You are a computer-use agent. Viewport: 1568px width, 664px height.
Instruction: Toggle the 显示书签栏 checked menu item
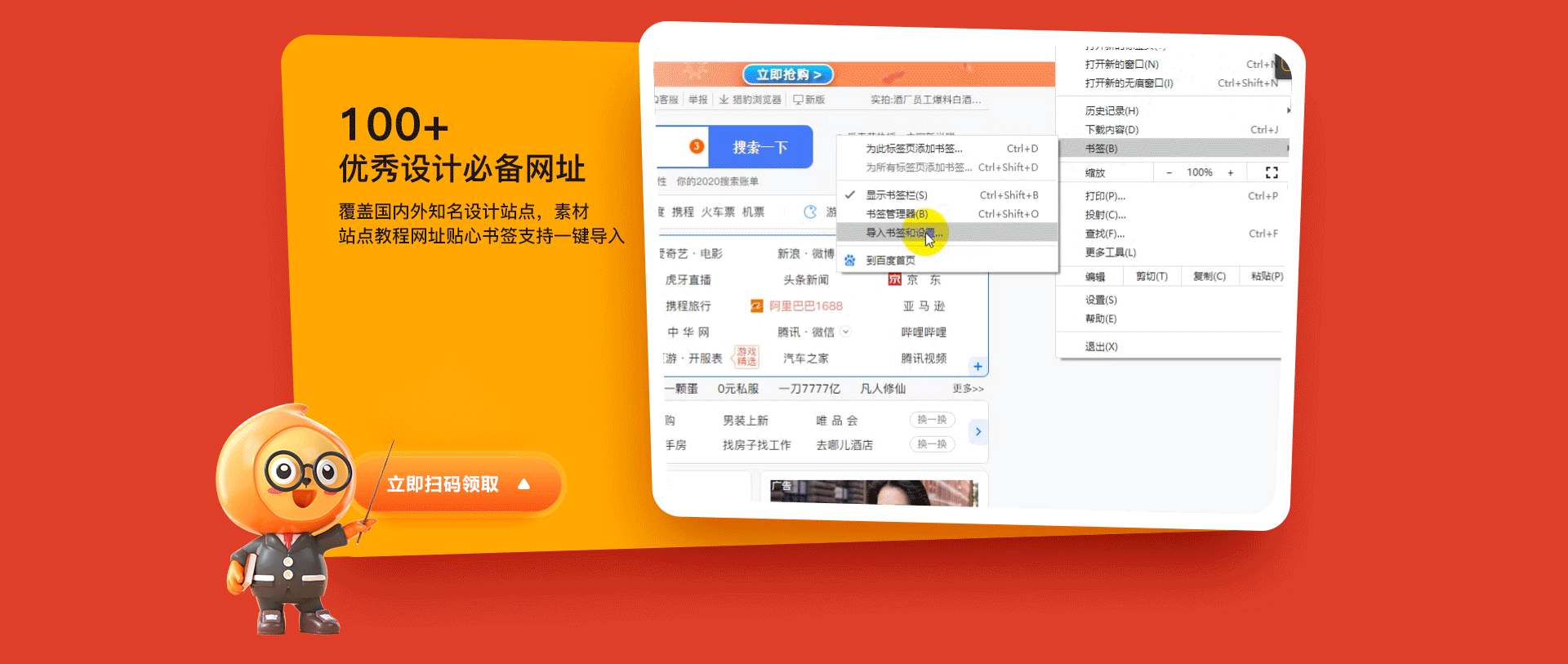point(896,195)
